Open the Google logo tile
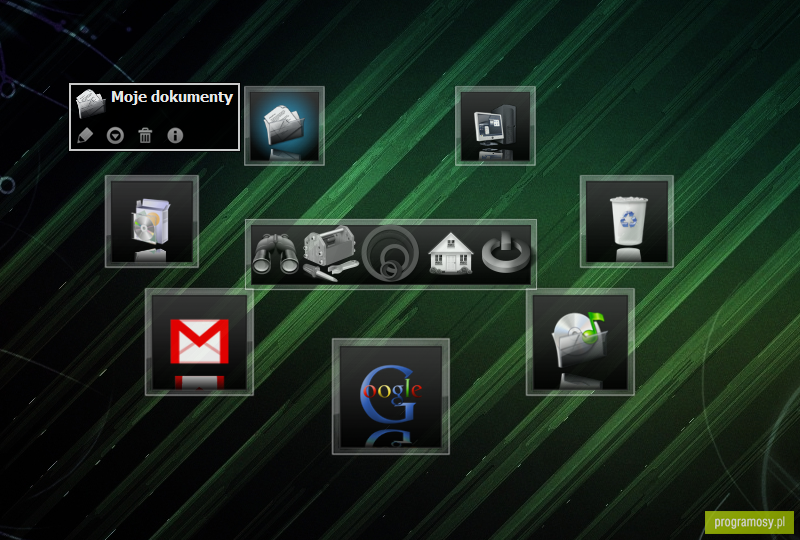800x540 pixels. tap(391, 396)
